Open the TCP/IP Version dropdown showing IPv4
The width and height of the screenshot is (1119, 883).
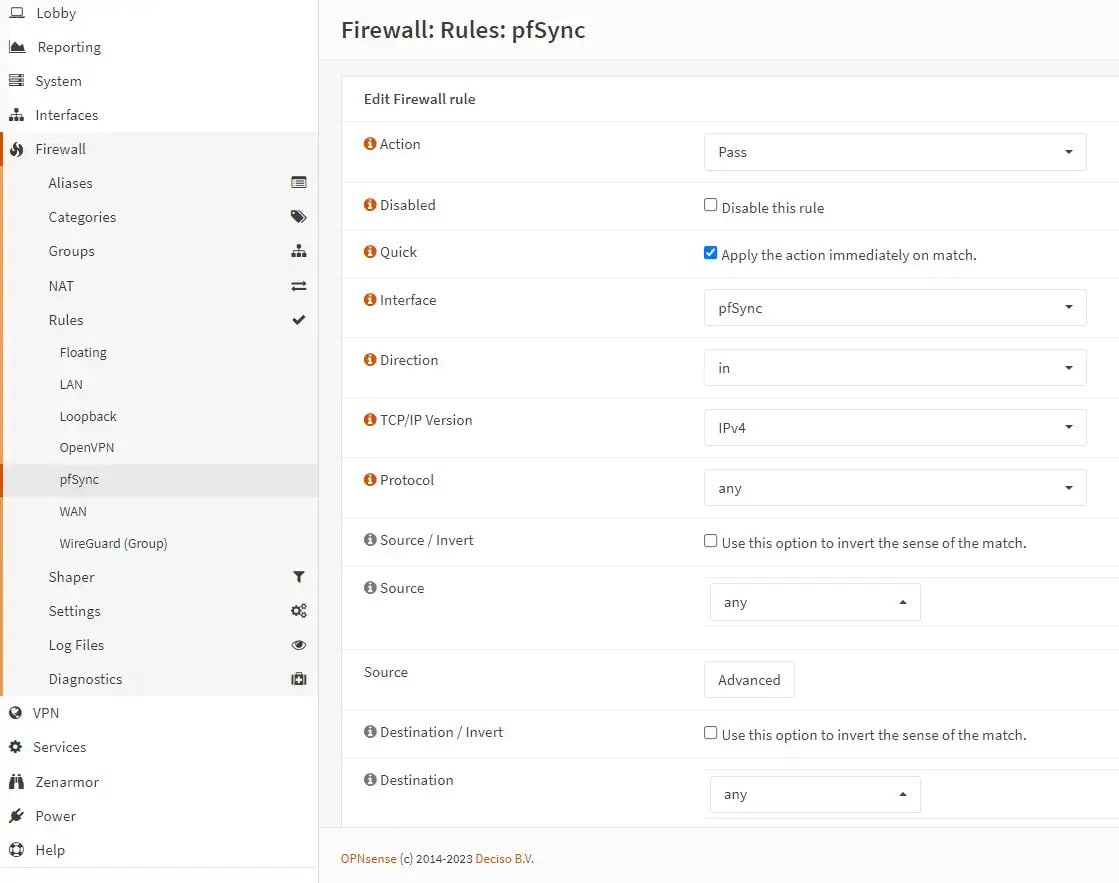895,428
